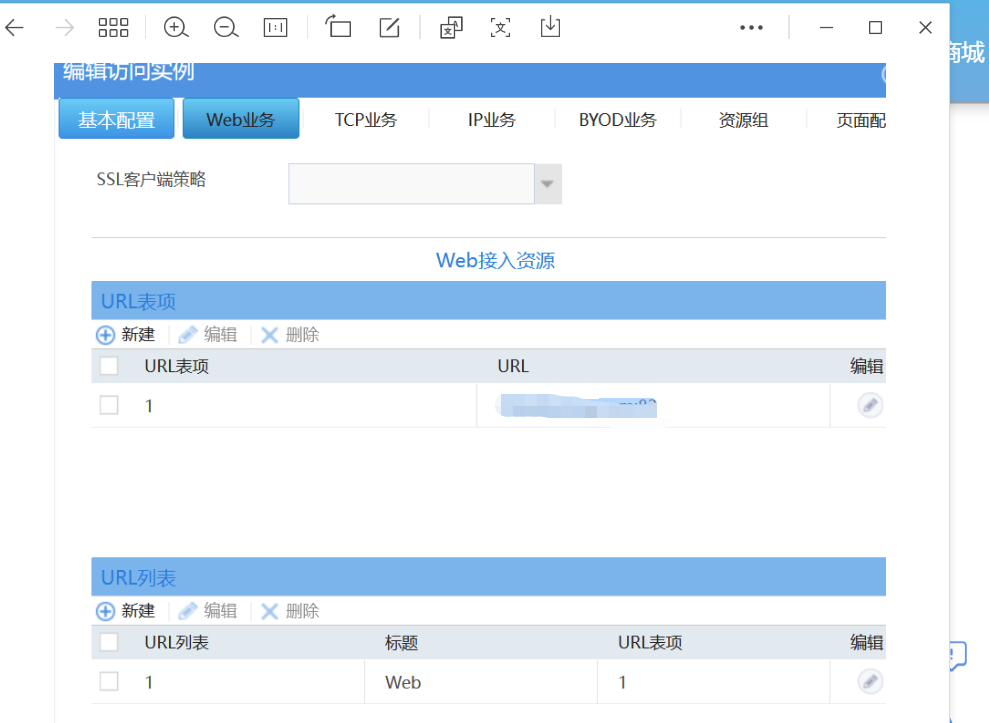The image size is (989, 723).
Task: Switch to the TCP业务 tab
Action: tap(366, 120)
